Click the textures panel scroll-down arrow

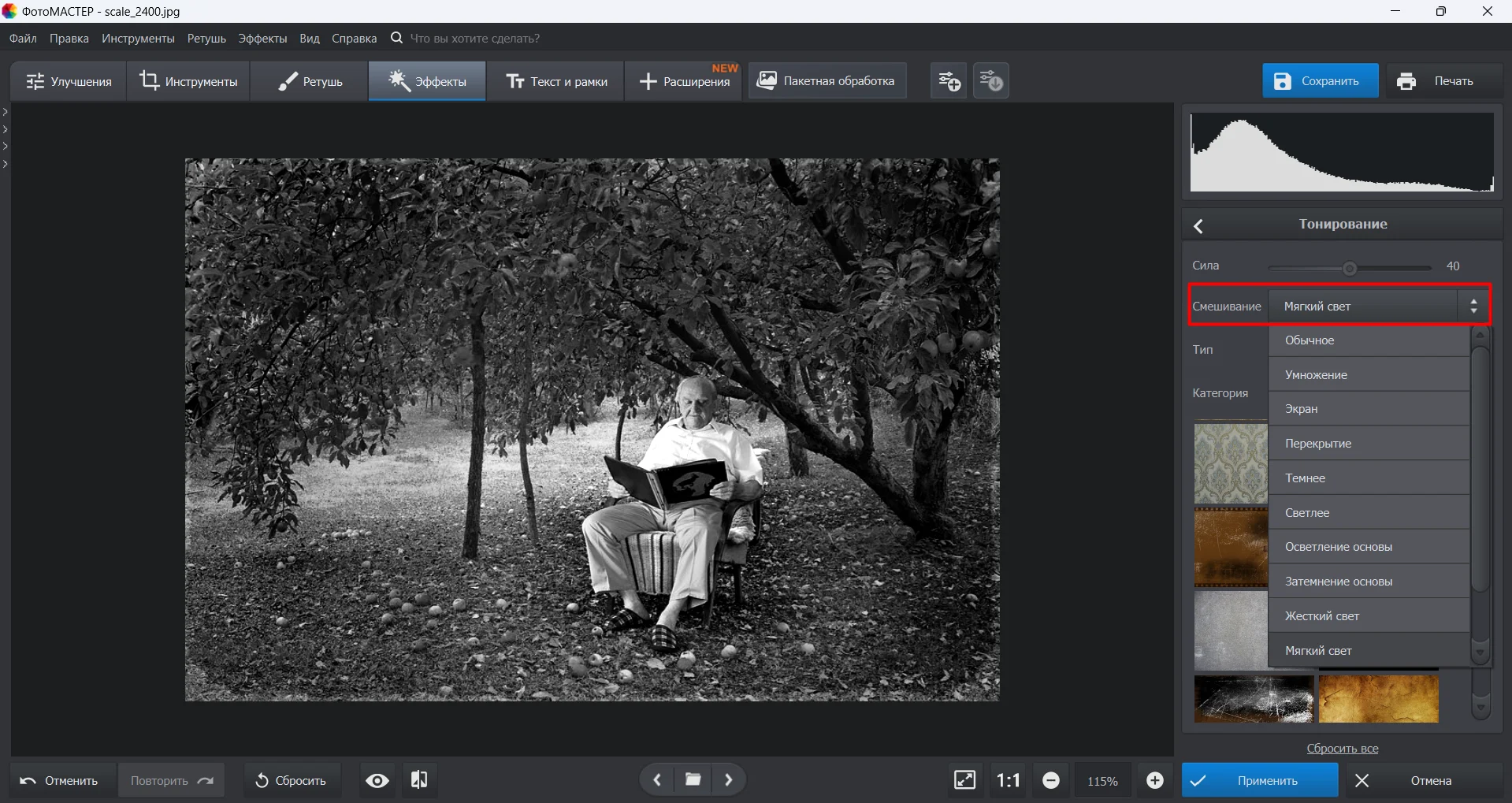pyautogui.click(x=1480, y=708)
